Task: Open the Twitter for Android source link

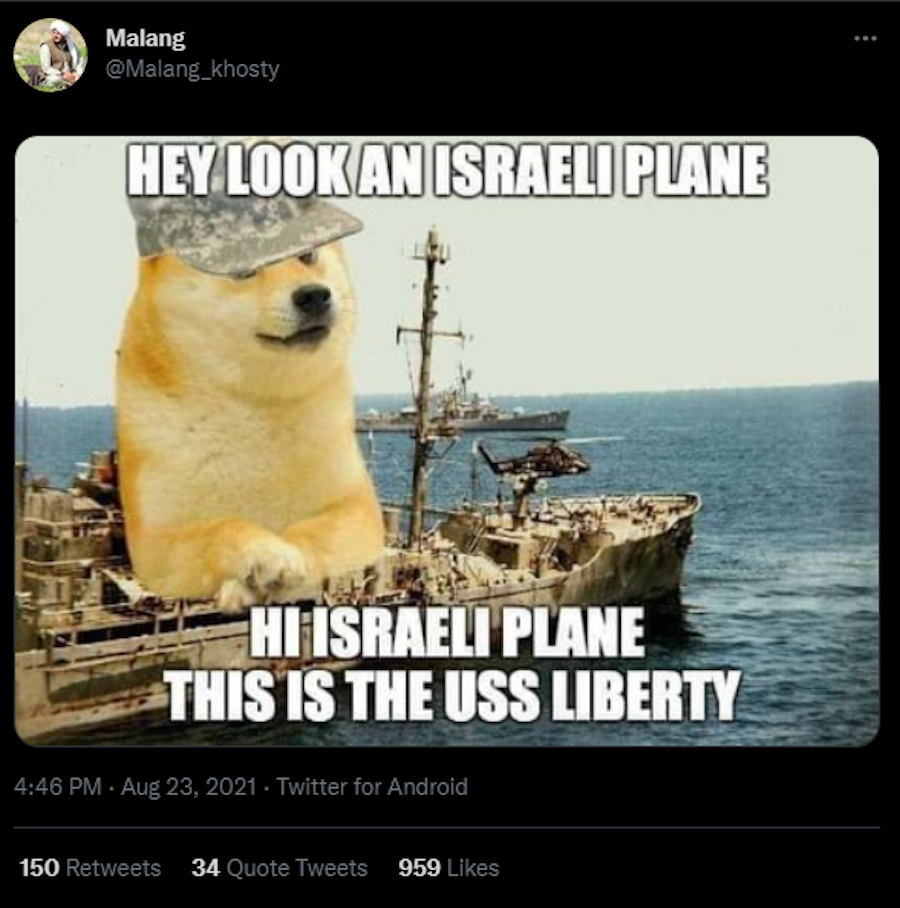Action: 372,787
